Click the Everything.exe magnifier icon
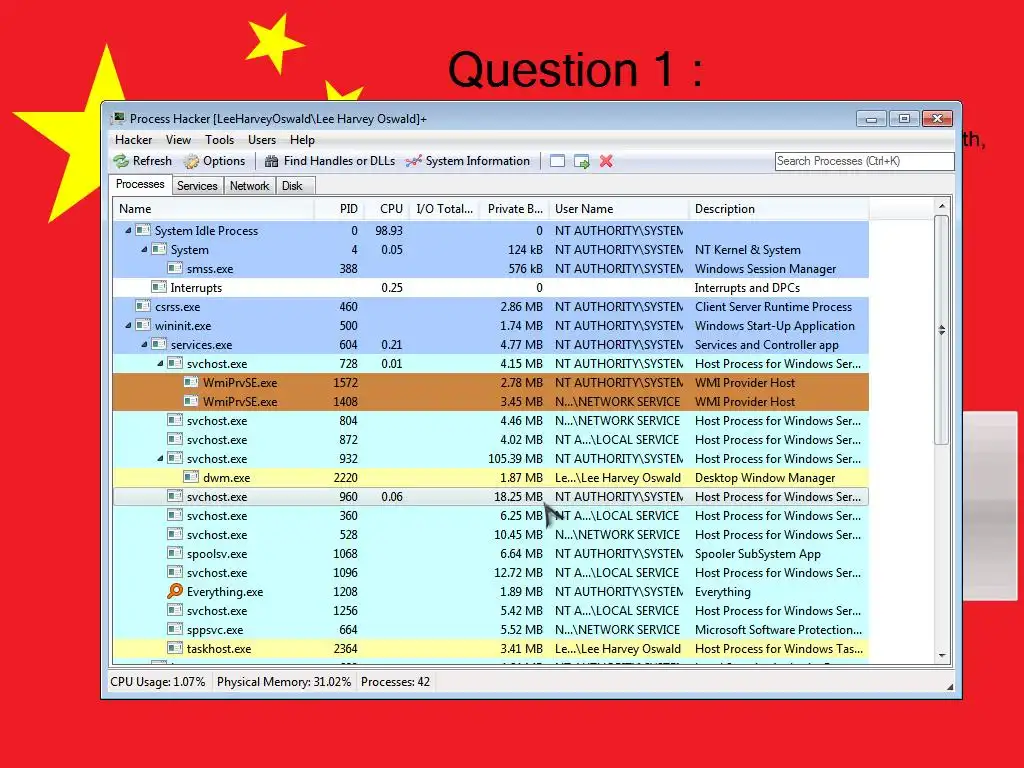Image resolution: width=1024 pixels, height=768 pixels. coord(174,591)
